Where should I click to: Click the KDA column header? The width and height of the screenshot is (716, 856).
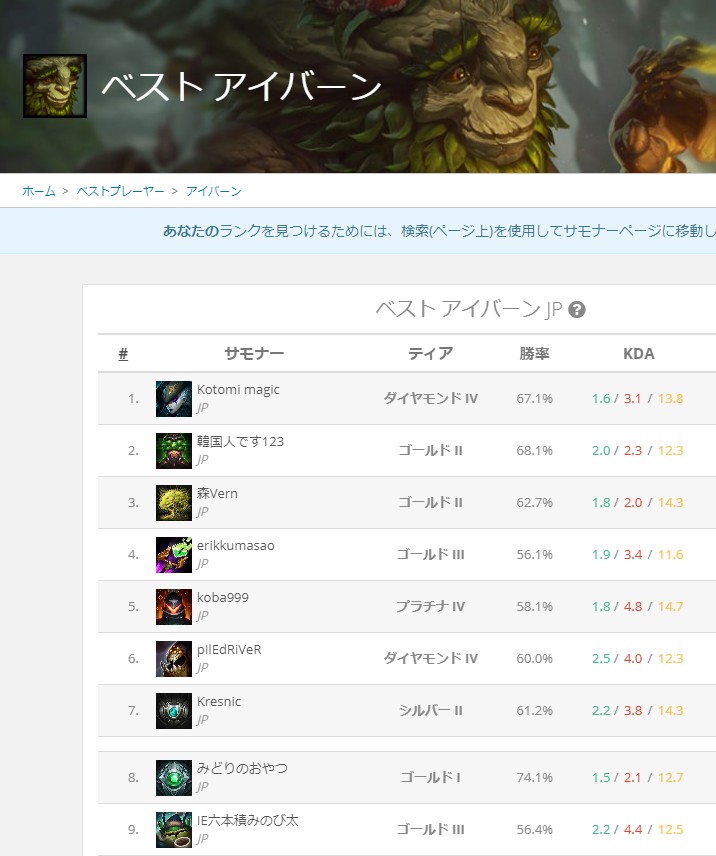point(639,354)
